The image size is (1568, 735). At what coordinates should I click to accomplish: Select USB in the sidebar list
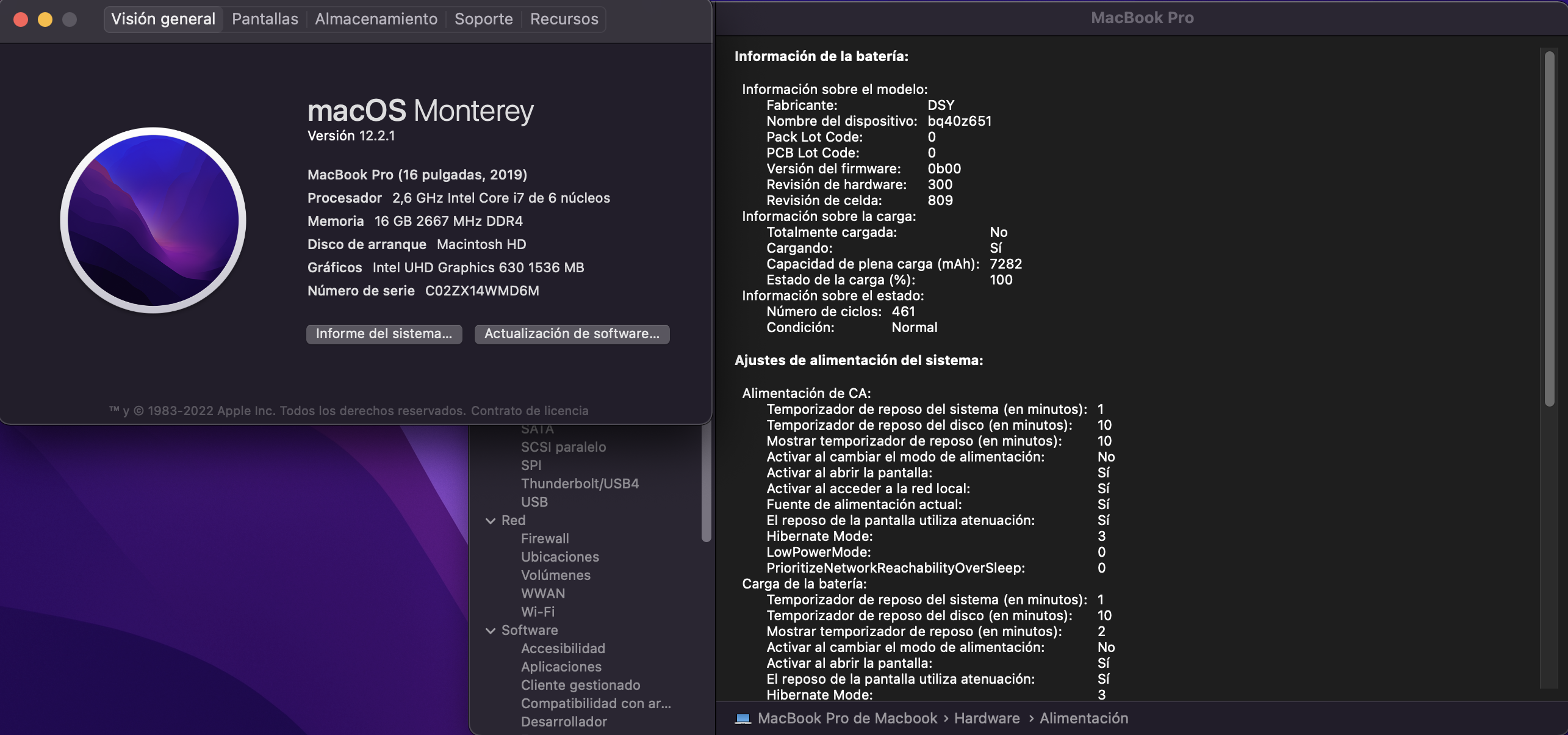click(x=534, y=502)
